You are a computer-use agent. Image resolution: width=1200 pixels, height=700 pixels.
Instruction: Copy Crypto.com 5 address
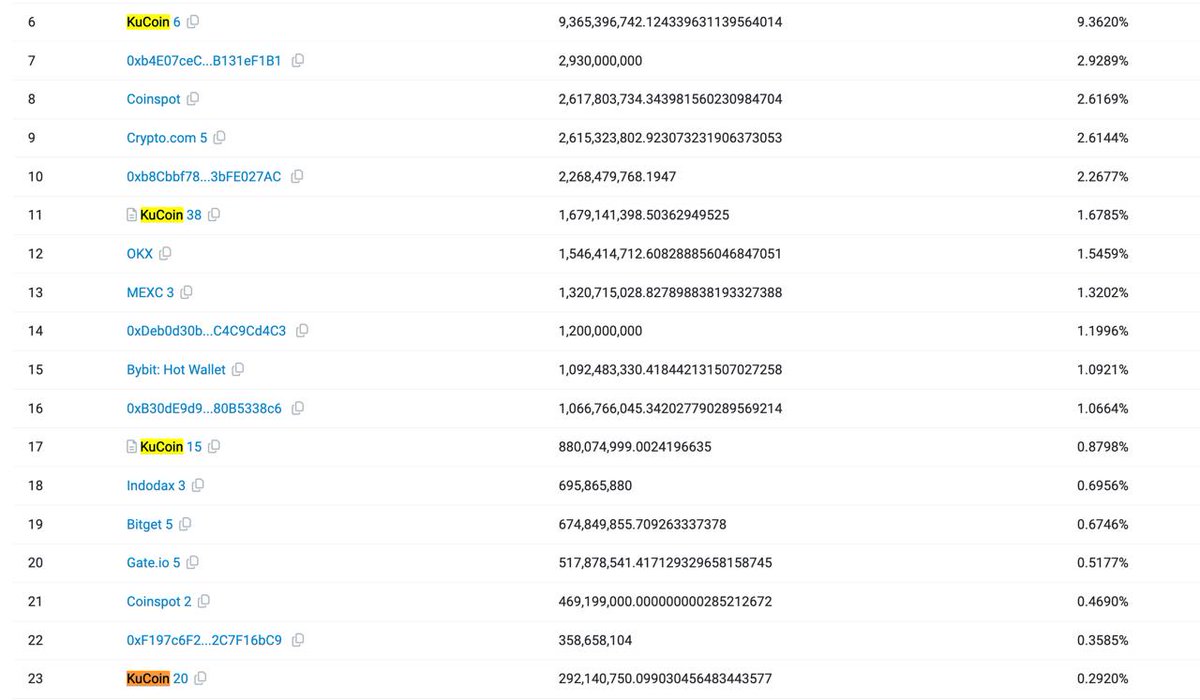pos(220,138)
